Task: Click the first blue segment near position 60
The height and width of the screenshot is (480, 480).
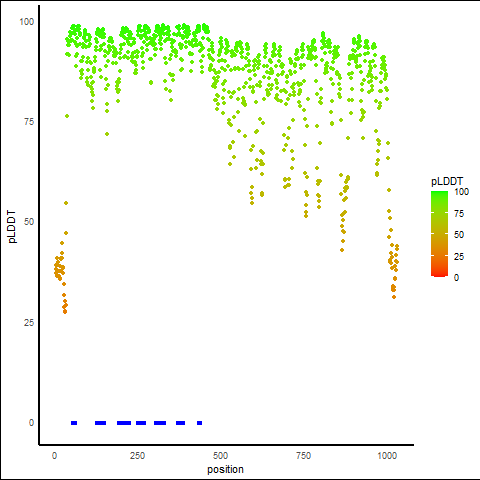Action: 74,423
